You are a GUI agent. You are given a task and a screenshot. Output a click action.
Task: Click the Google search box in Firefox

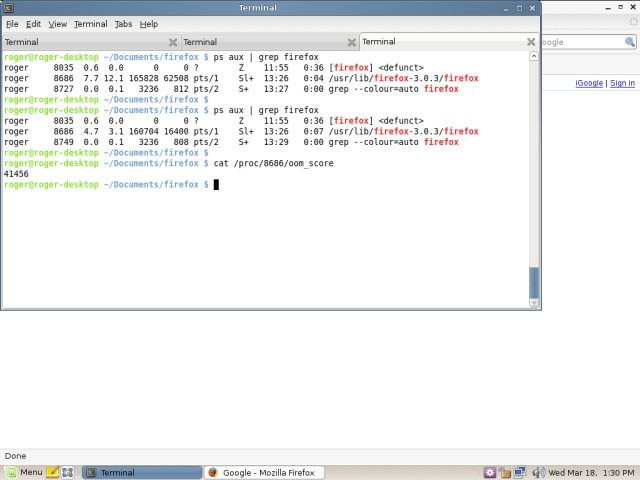point(580,42)
